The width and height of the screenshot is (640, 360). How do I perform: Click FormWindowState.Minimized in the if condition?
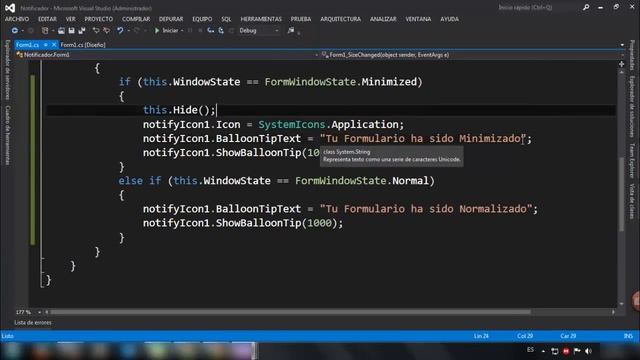pos(341,82)
